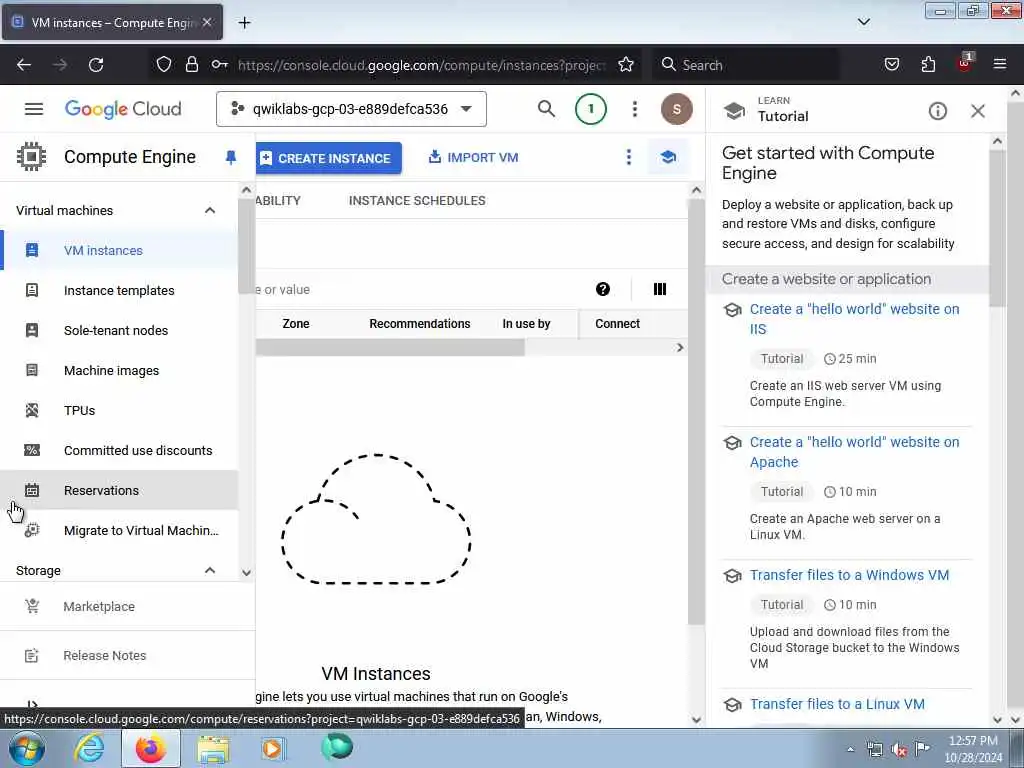Sort by the Zone column header
The height and width of the screenshot is (768, 1024).
[296, 323]
